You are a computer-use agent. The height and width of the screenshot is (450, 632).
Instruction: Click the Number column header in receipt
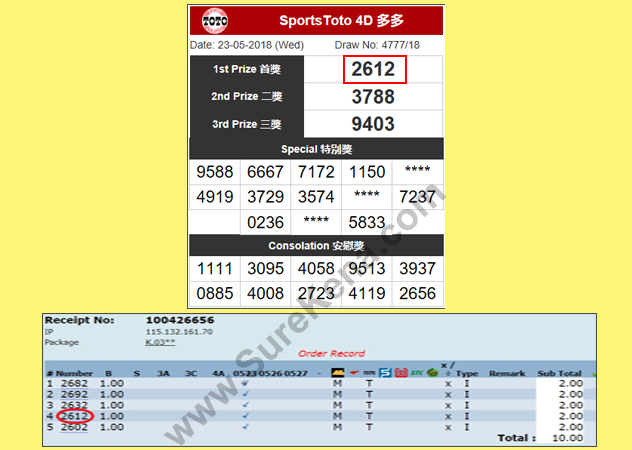pyautogui.click(x=74, y=373)
